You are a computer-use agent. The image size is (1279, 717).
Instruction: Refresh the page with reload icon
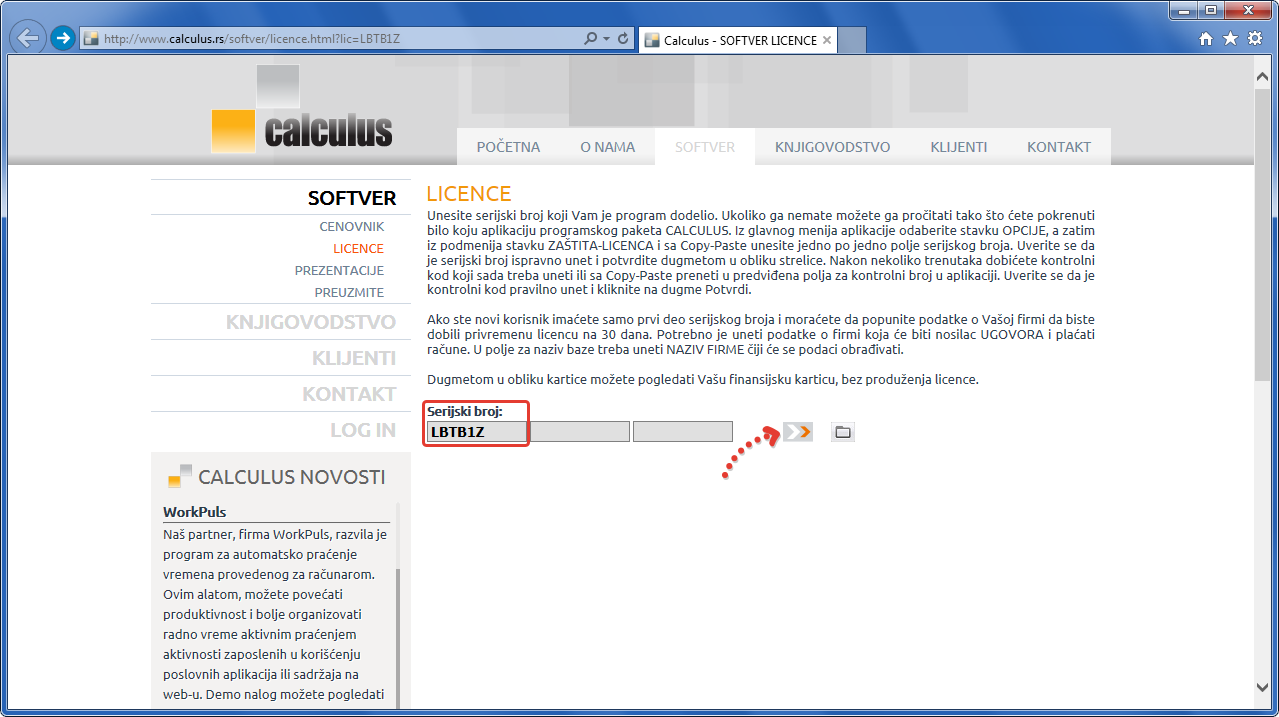623,39
